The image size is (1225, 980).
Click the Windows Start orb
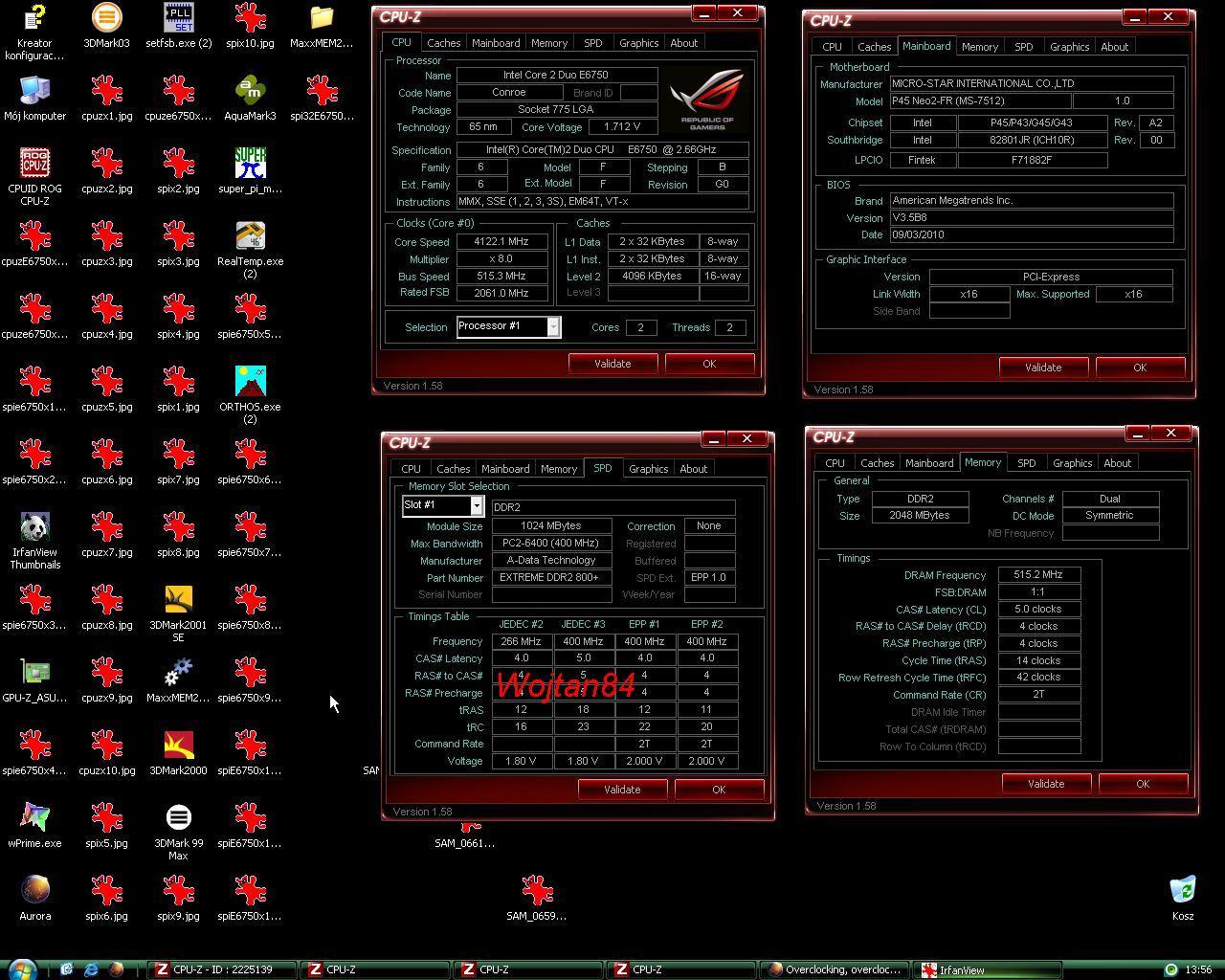tap(21, 969)
